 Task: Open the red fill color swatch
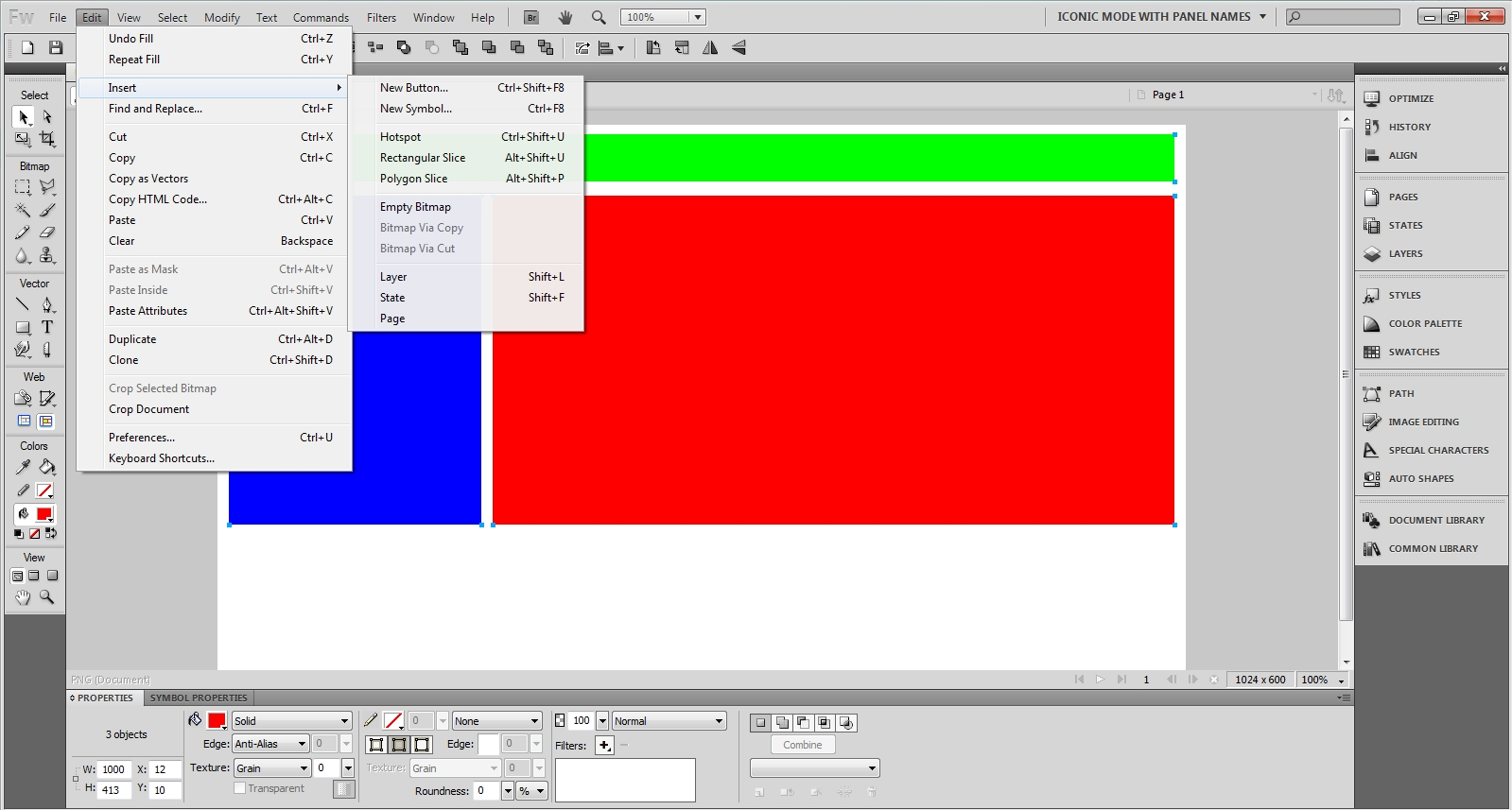click(x=217, y=721)
